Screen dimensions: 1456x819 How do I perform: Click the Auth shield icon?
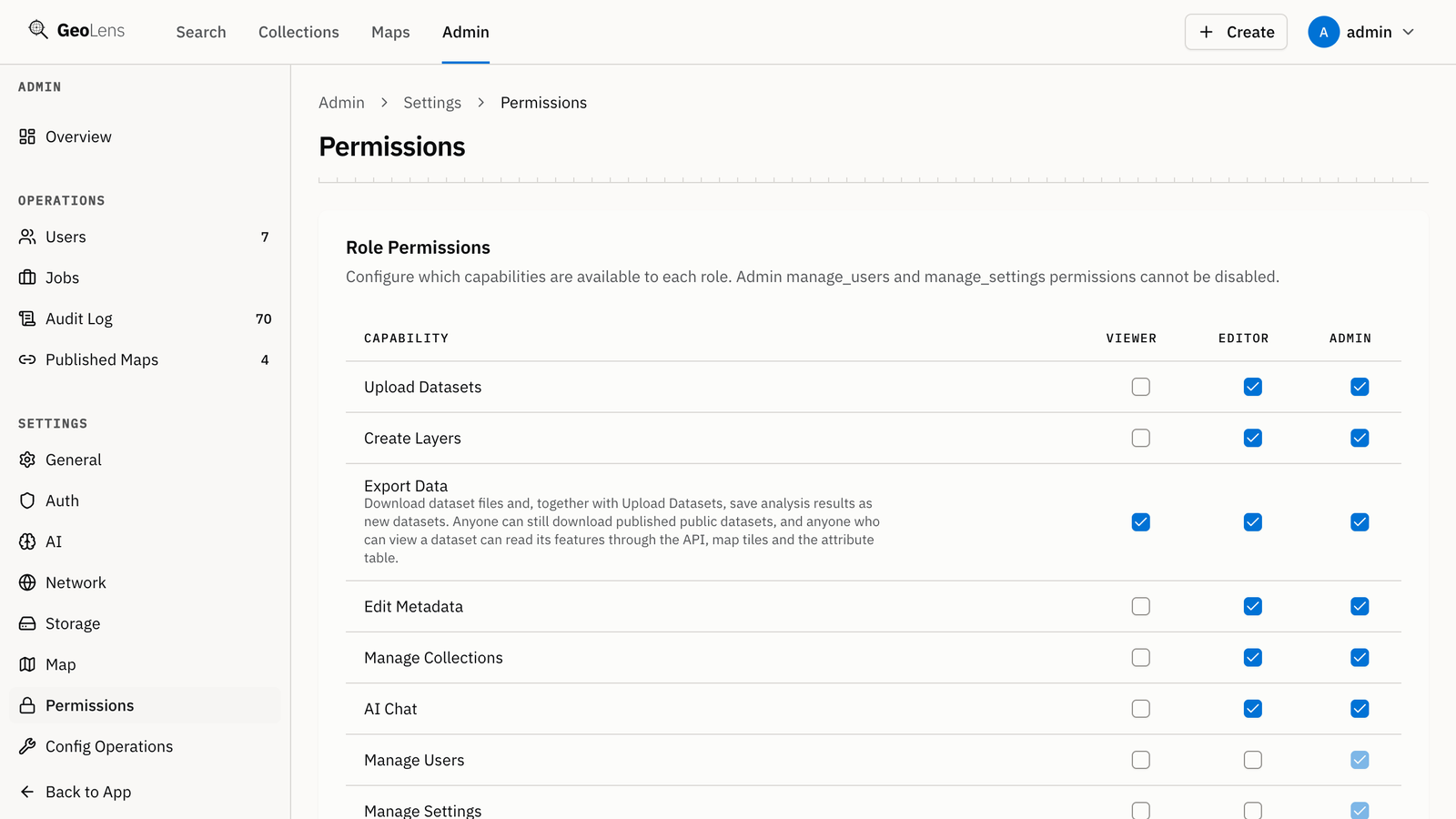(27, 500)
